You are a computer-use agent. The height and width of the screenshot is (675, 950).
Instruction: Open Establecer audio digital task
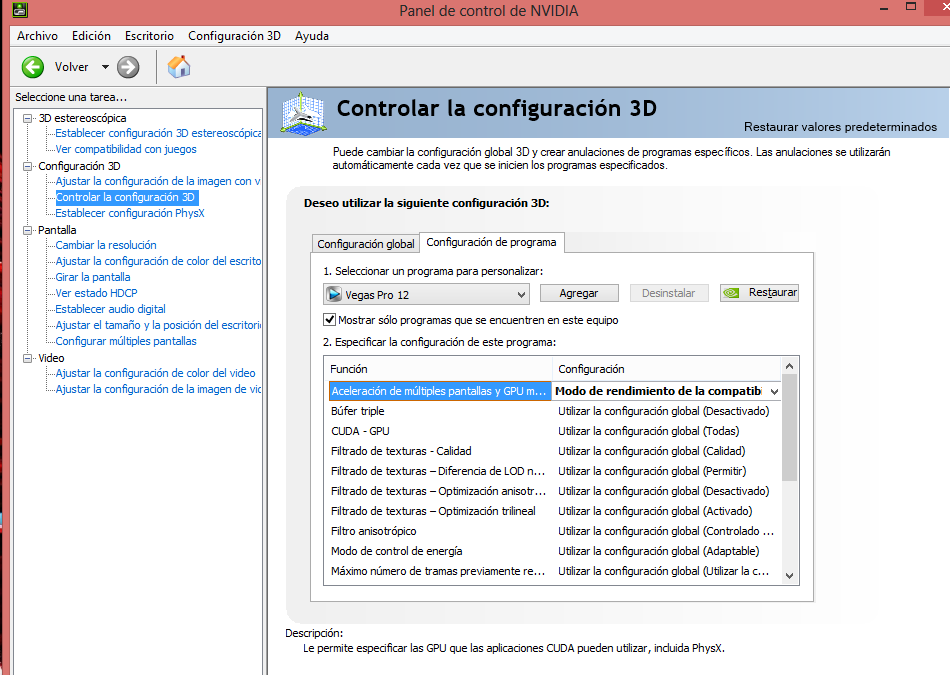tap(110, 309)
